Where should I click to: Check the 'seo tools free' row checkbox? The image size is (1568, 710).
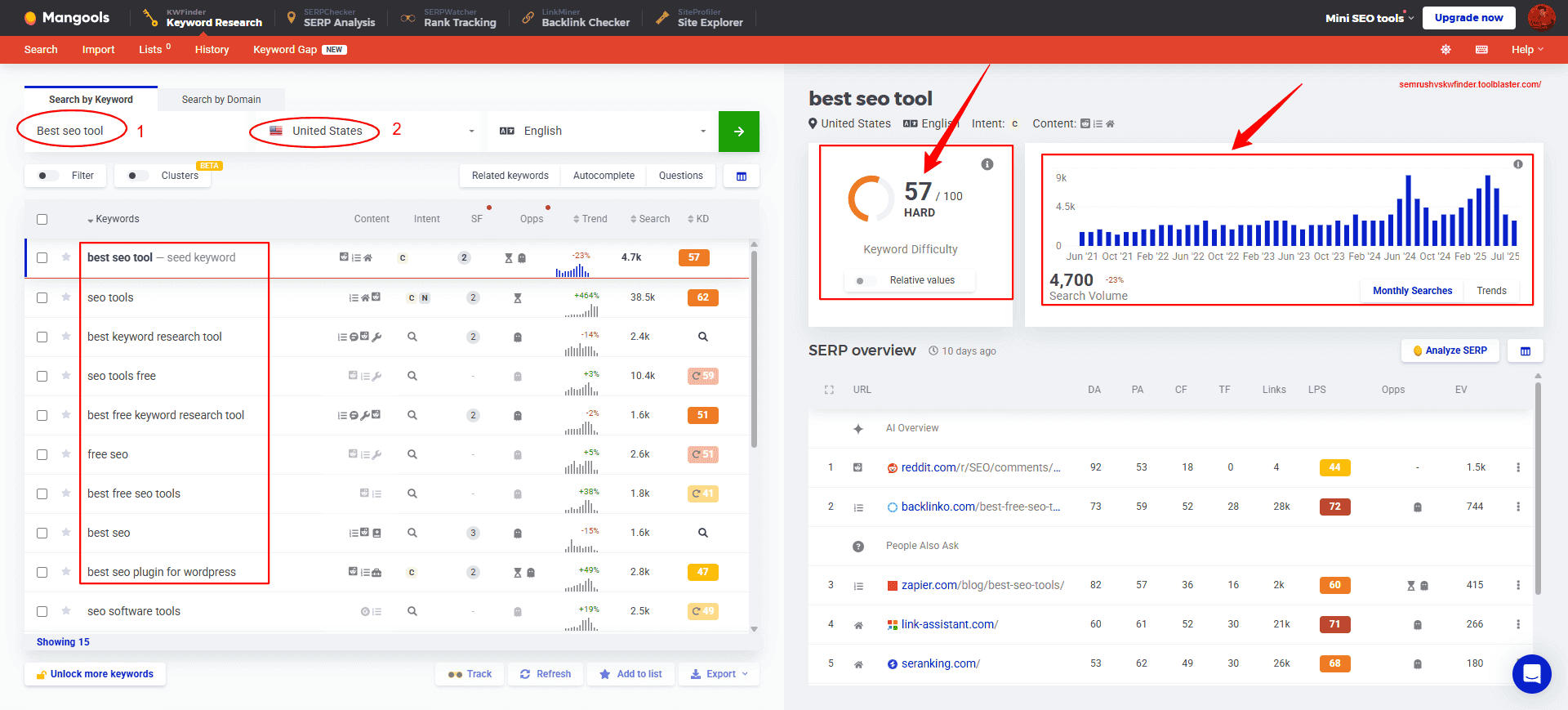point(42,377)
